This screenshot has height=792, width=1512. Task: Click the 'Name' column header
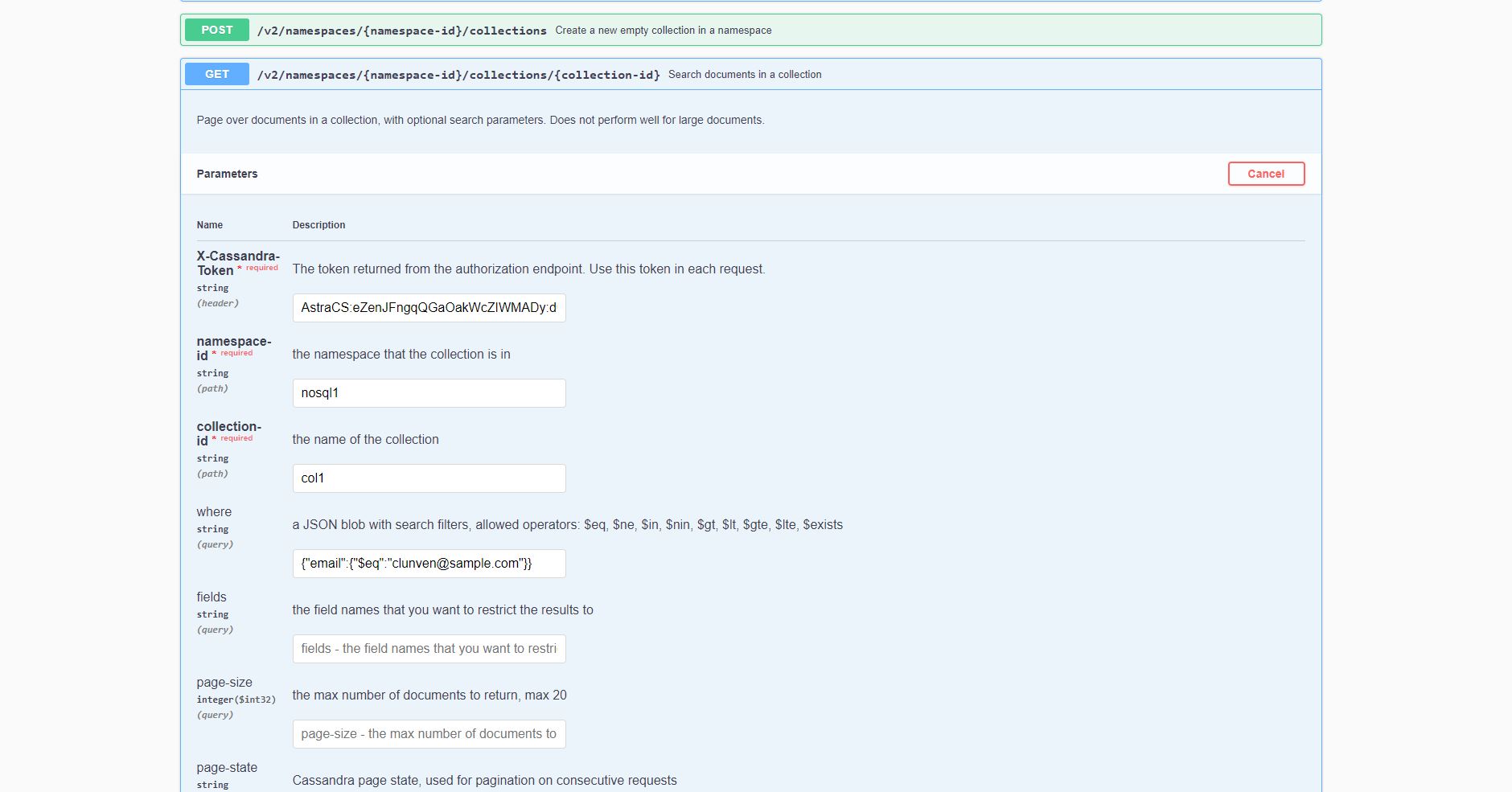tap(210, 225)
